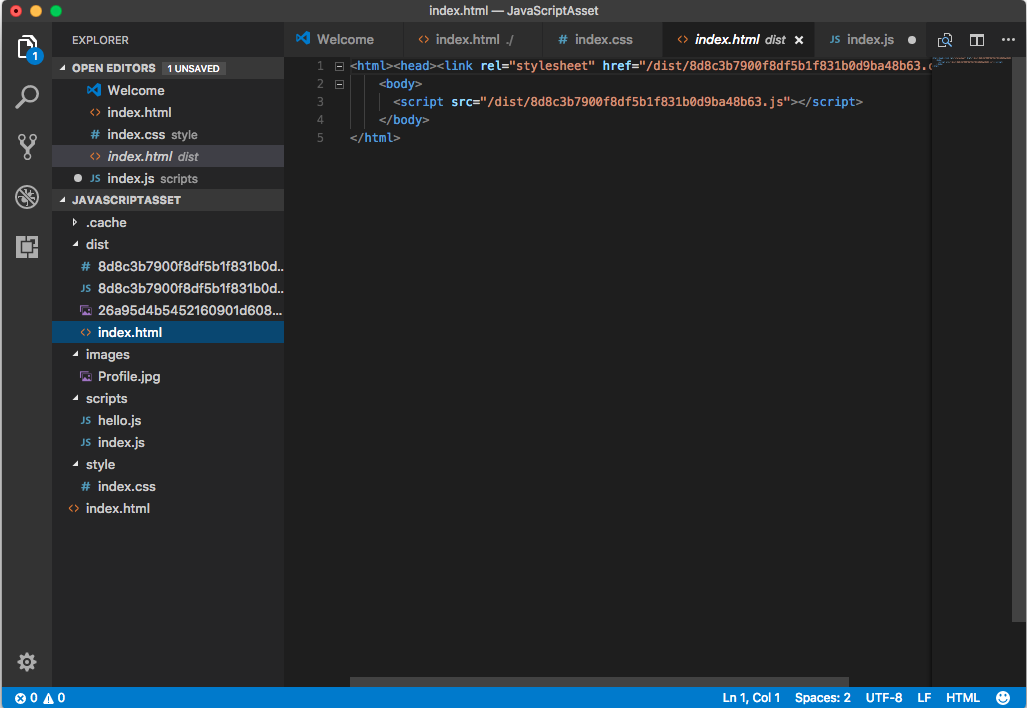Open the Explorer view in activity bar

(x=27, y=48)
